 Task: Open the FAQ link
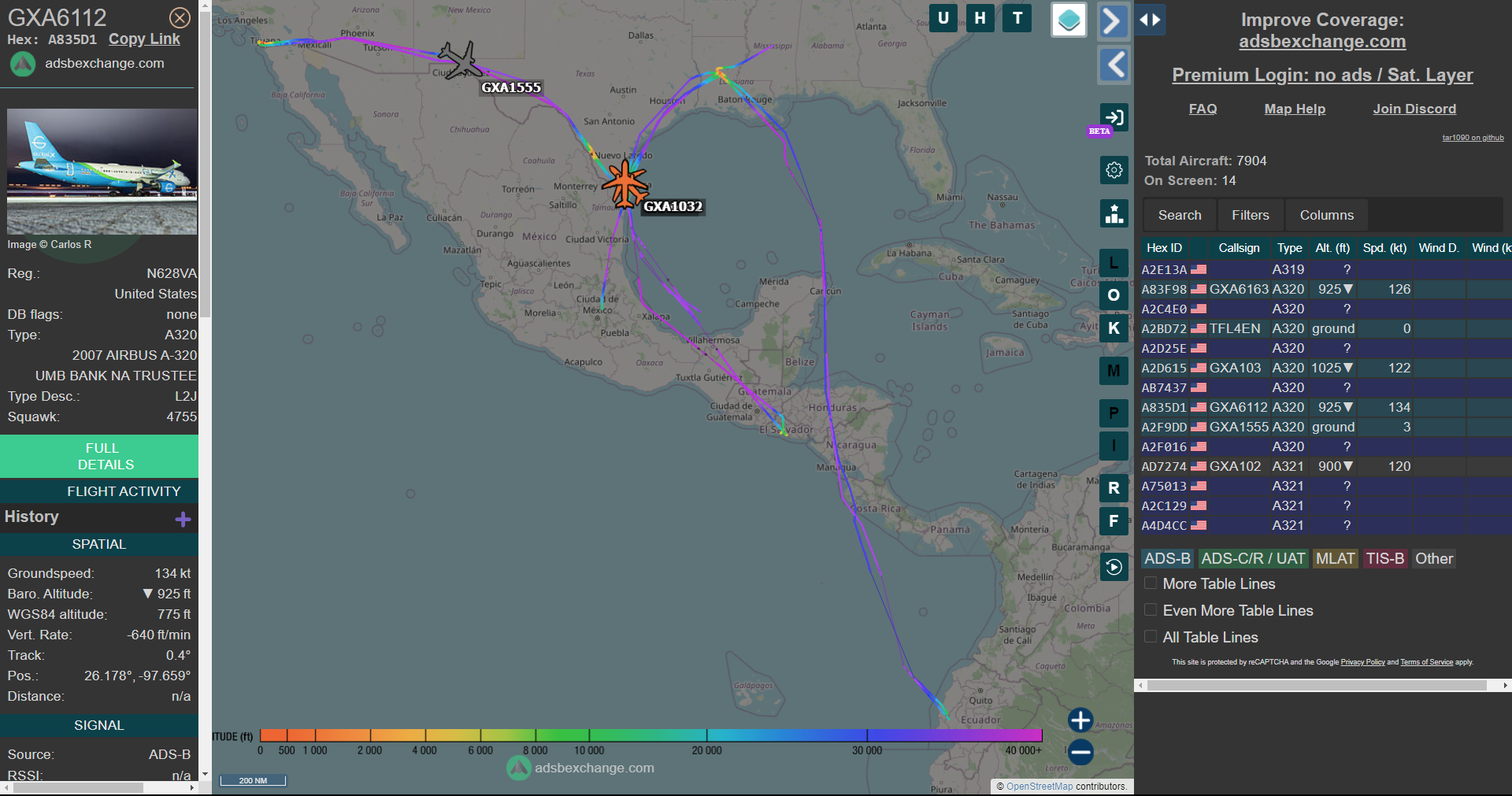tap(1203, 109)
